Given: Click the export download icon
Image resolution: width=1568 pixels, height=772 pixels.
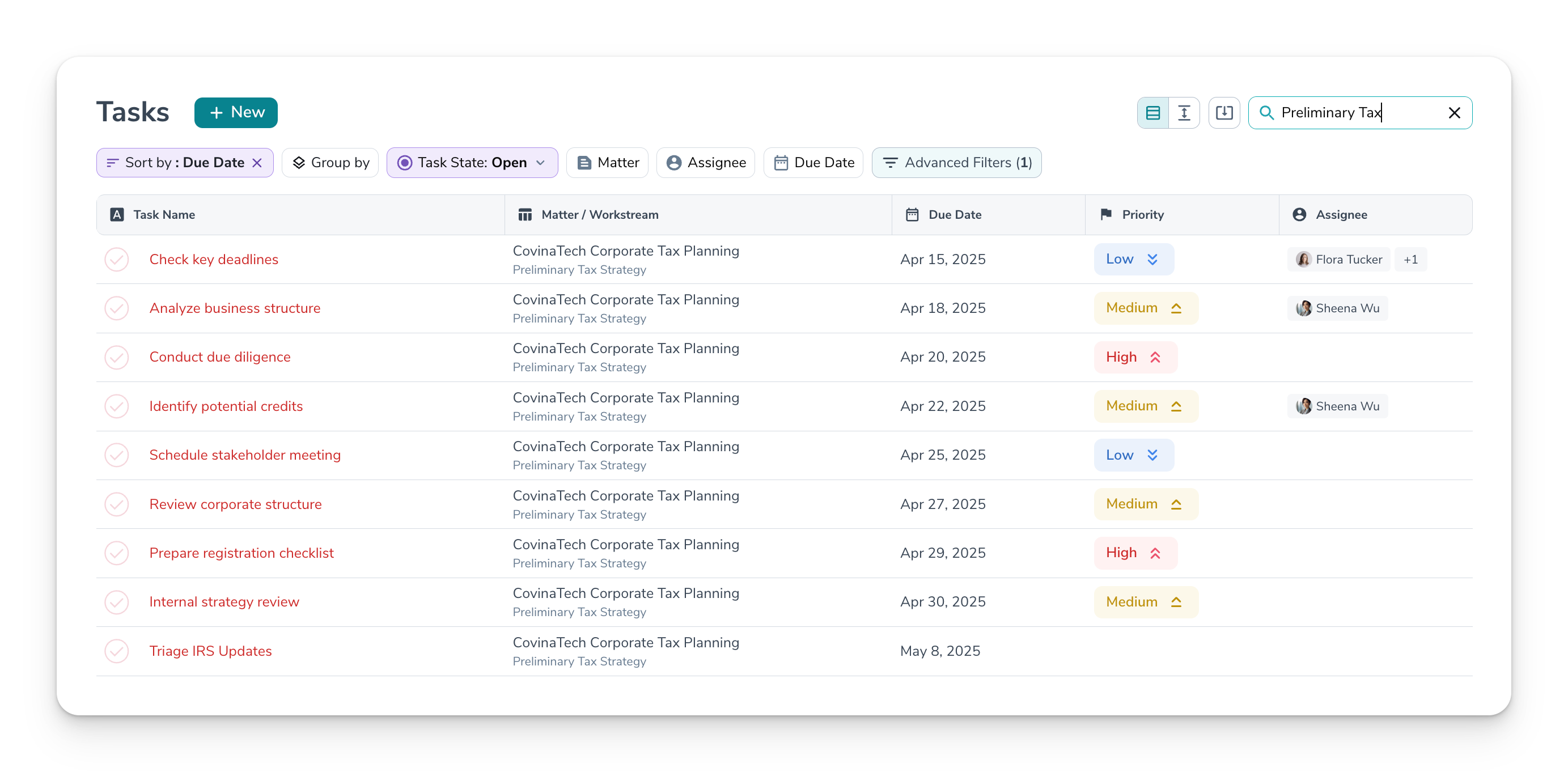Looking at the screenshot, I should coord(1223,113).
